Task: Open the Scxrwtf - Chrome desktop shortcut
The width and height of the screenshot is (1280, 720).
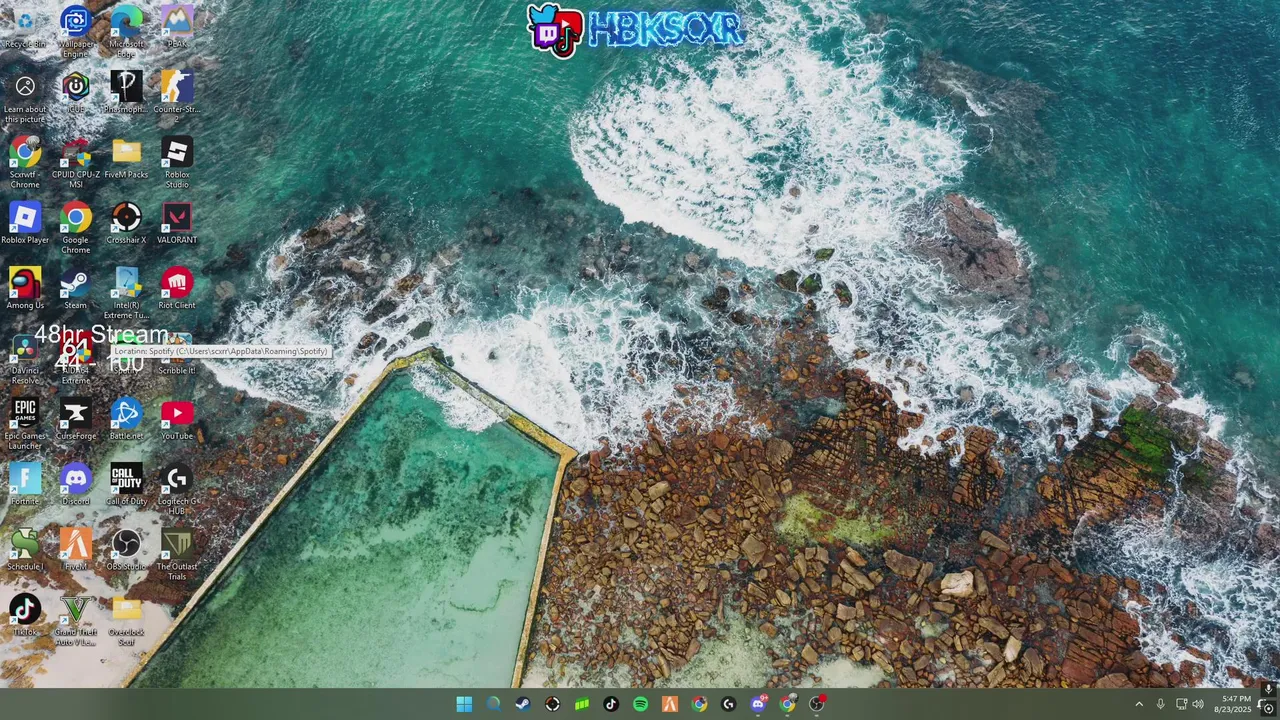Action: 25,163
